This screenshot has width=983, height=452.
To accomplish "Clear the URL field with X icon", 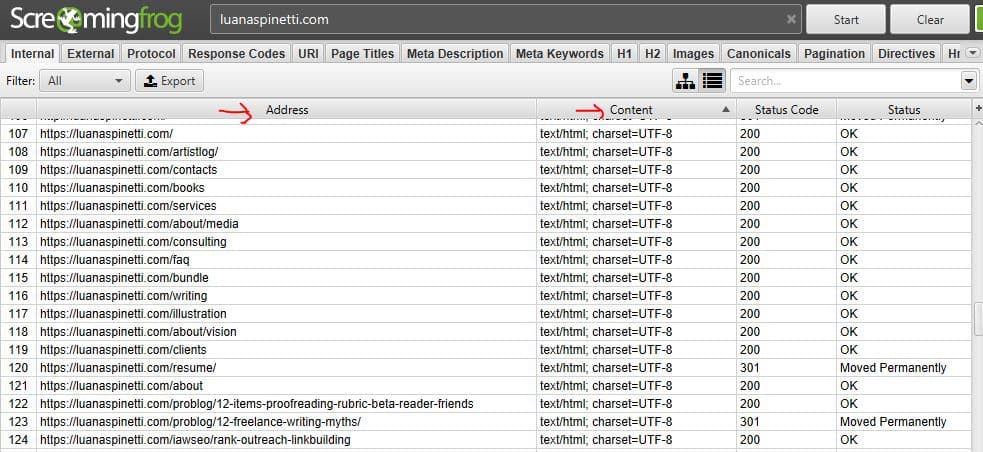I will pos(791,19).
